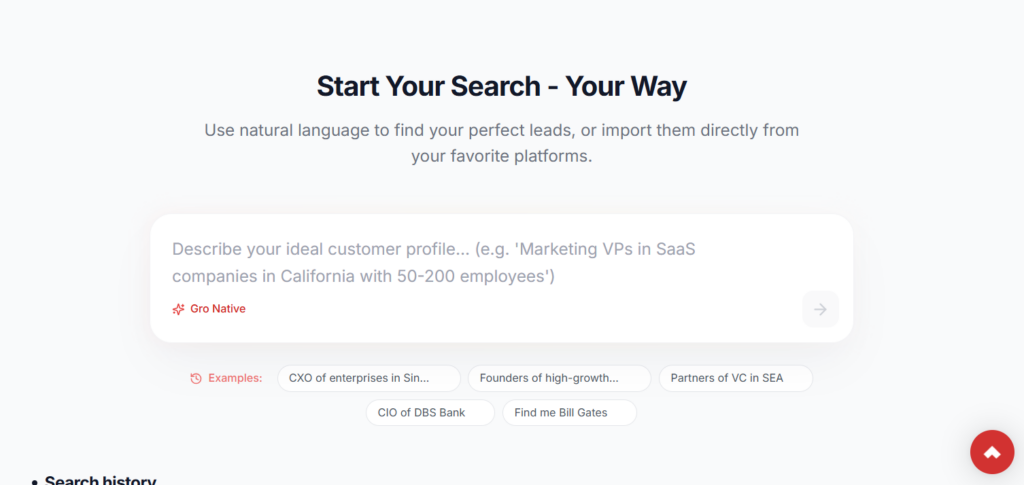Use the 'CIO of DBS Bank' example
This screenshot has width=1024, height=485.
pos(430,412)
